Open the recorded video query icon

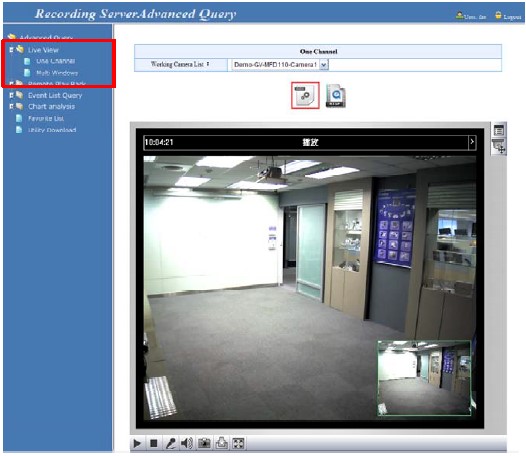pos(336,96)
